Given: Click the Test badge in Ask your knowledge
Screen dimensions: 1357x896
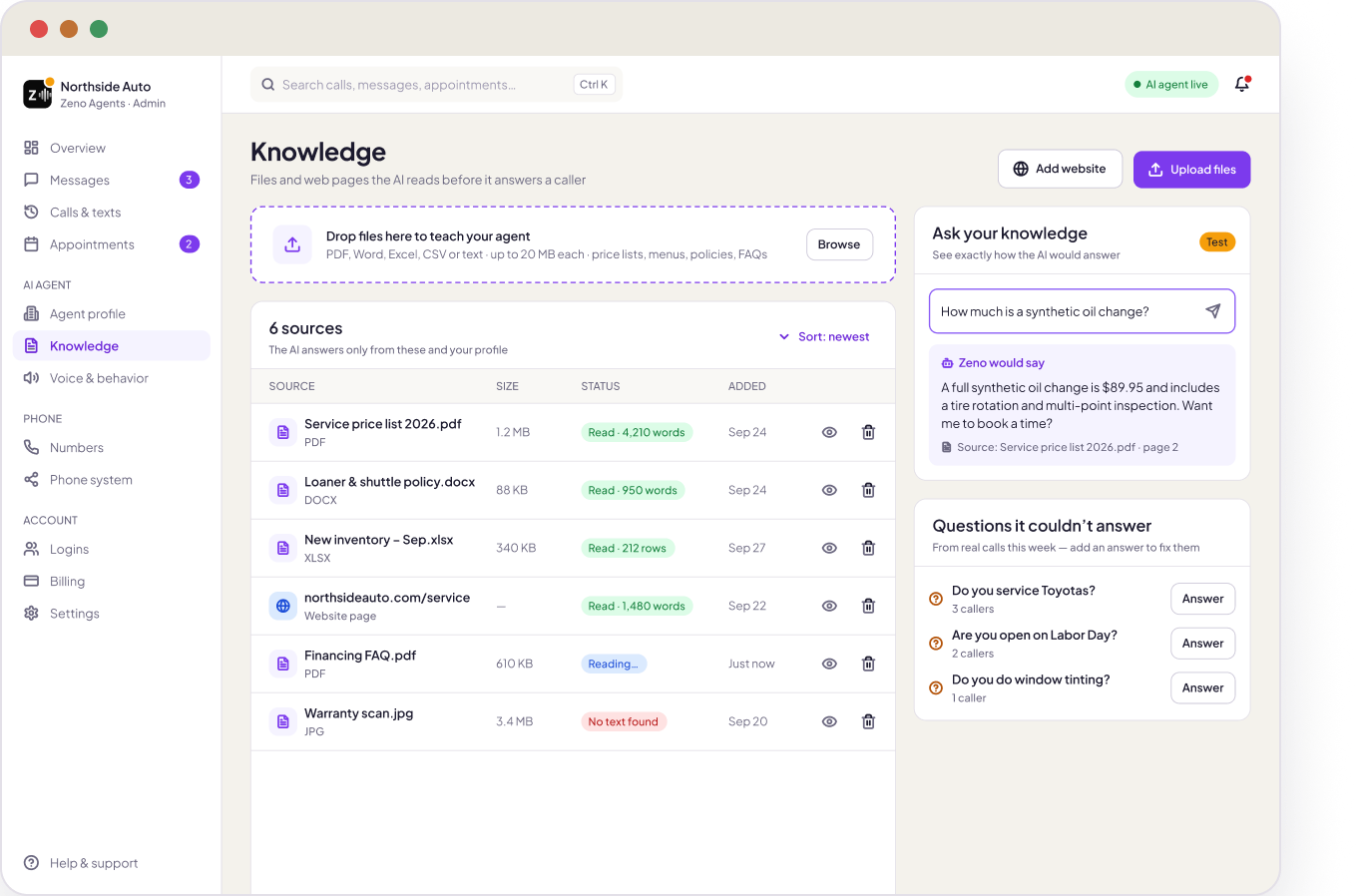Looking at the screenshot, I should 1217,242.
